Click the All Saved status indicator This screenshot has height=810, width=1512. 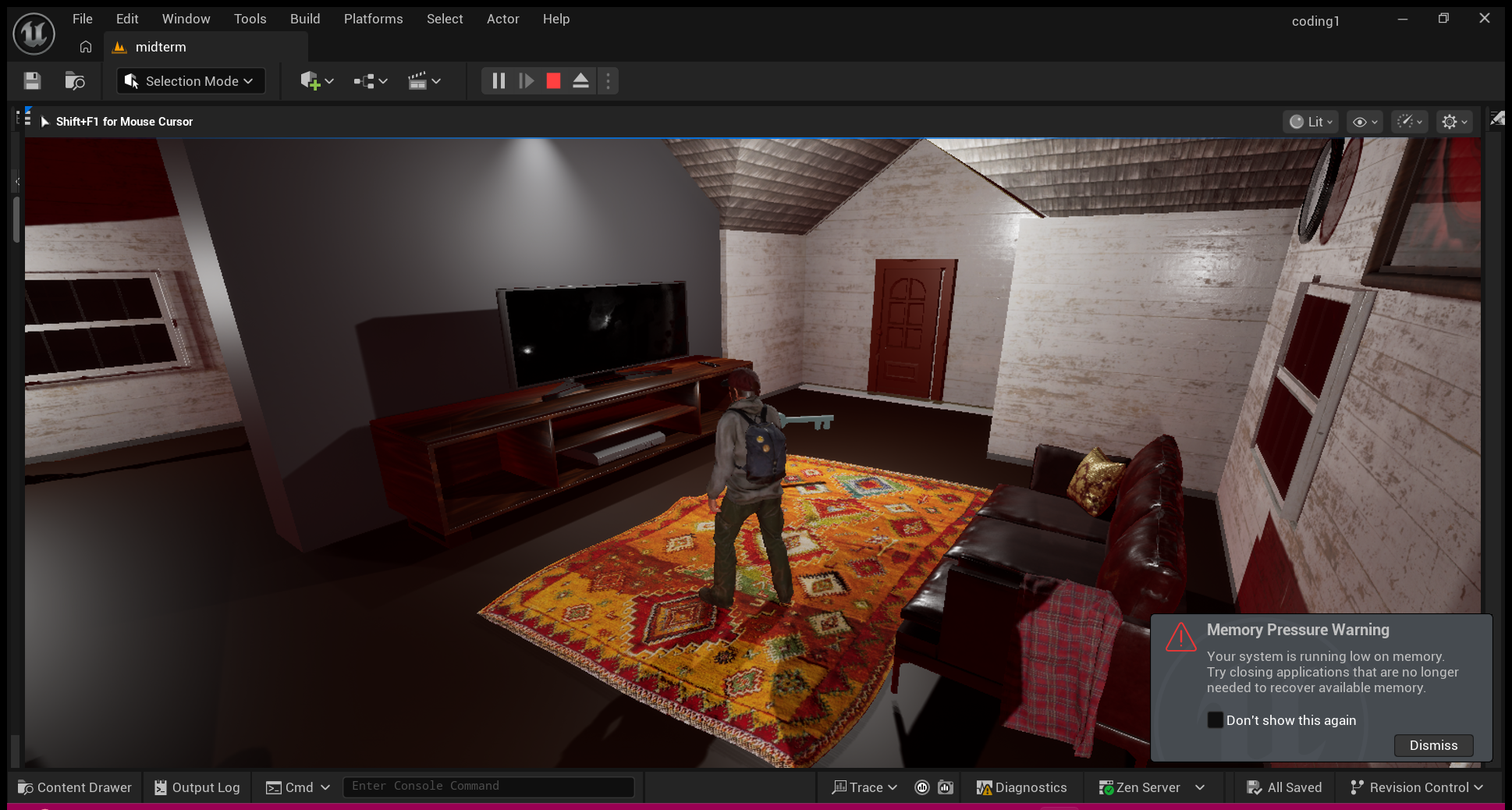point(1284,787)
